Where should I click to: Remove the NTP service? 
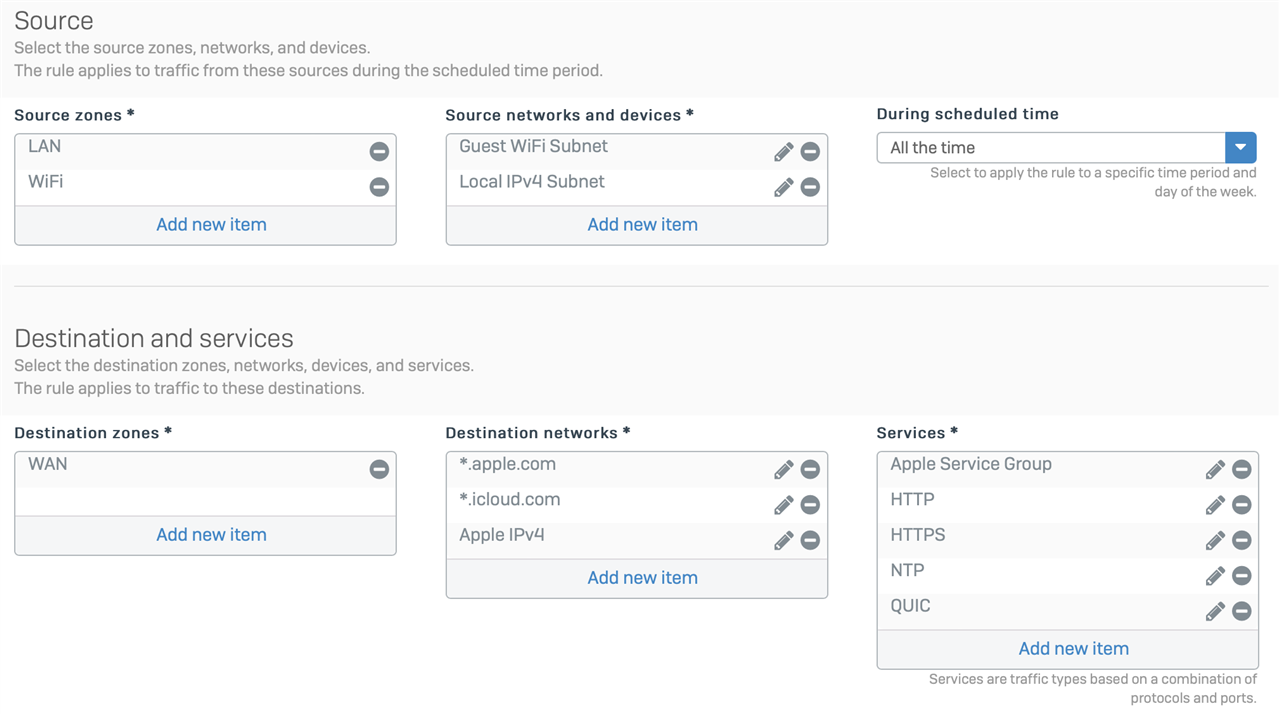coord(1241,576)
